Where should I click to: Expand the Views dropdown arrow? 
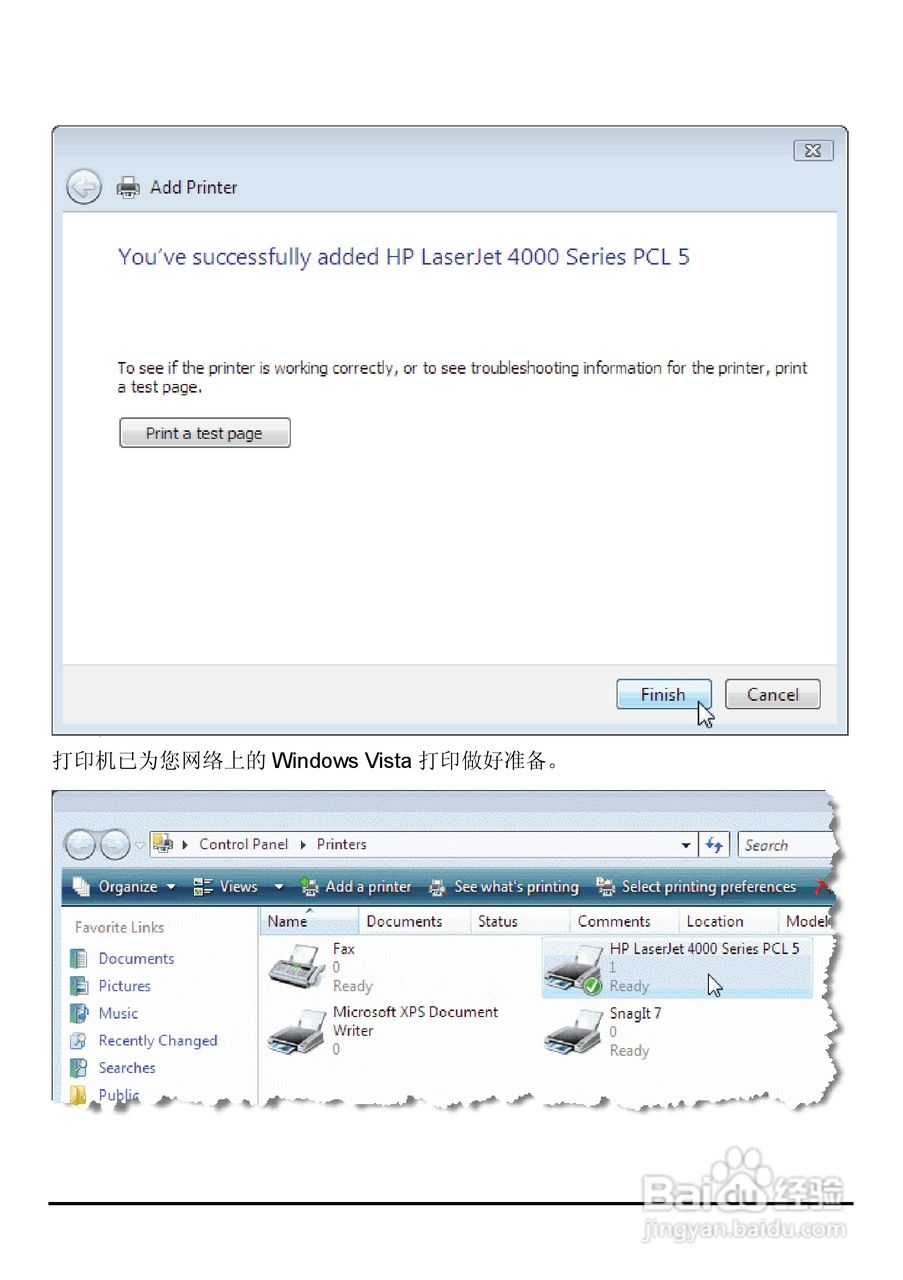[x=279, y=887]
